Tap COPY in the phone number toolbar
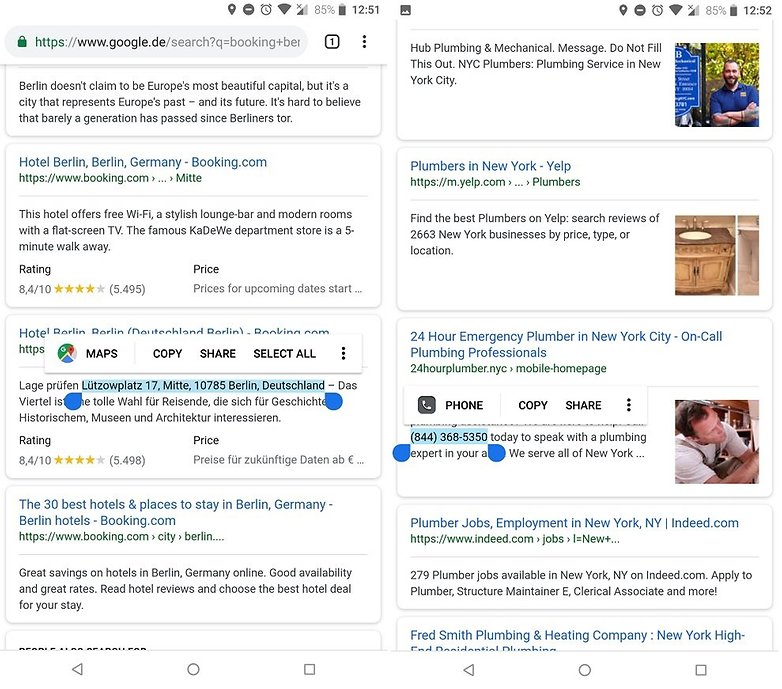This screenshot has height=689, width=782. coord(533,405)
